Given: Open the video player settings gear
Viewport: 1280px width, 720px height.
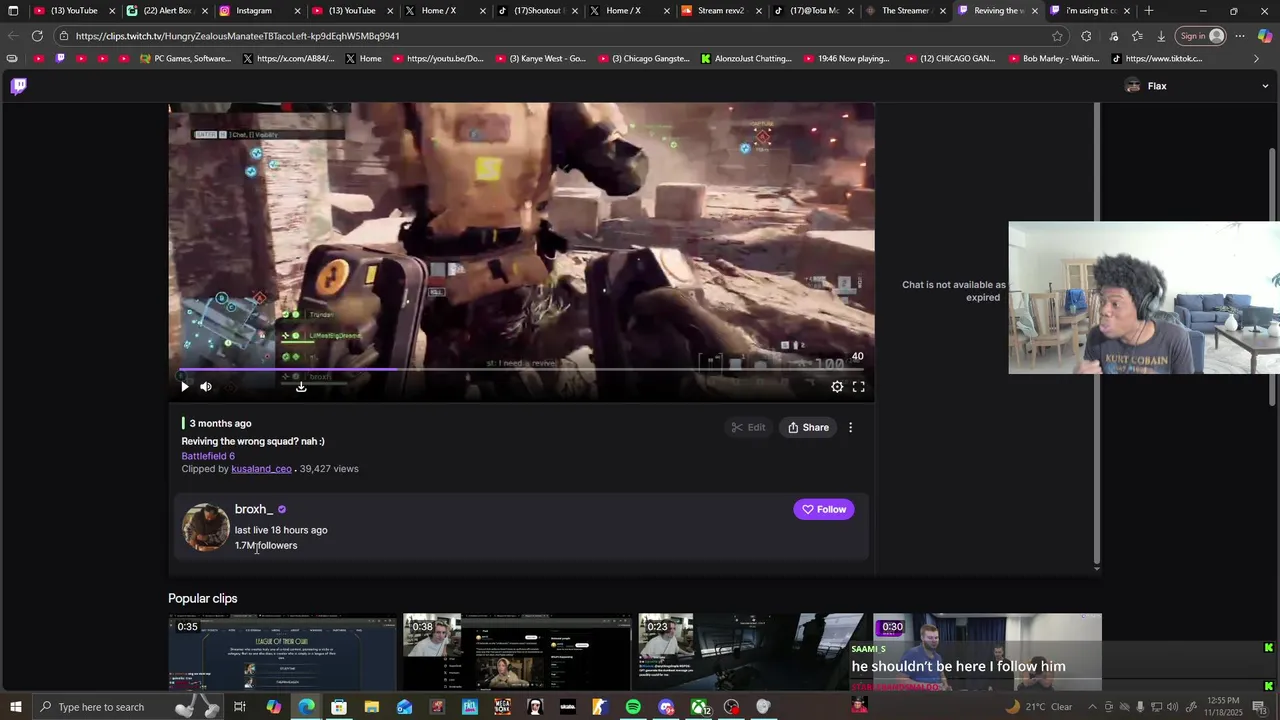Looking at the screenshot, I should coord(837,387).
